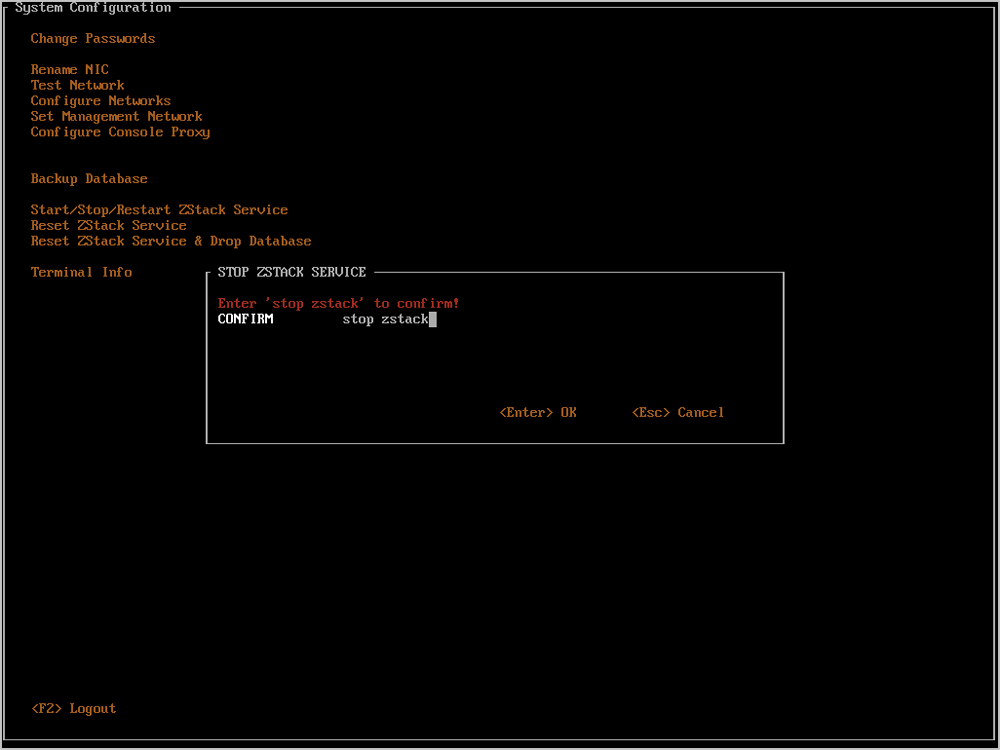Select Reset ZStack Service & Drop Database
The height and width of the screenshot is (750, 1000).
171,241
